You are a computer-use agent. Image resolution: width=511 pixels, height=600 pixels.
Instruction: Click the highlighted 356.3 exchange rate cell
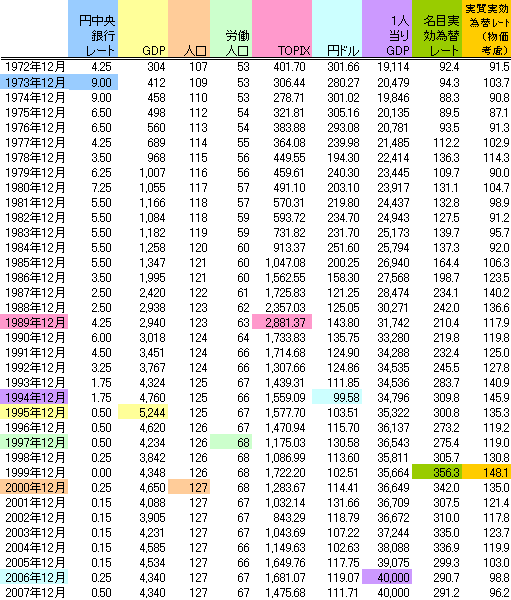(437, 472)
